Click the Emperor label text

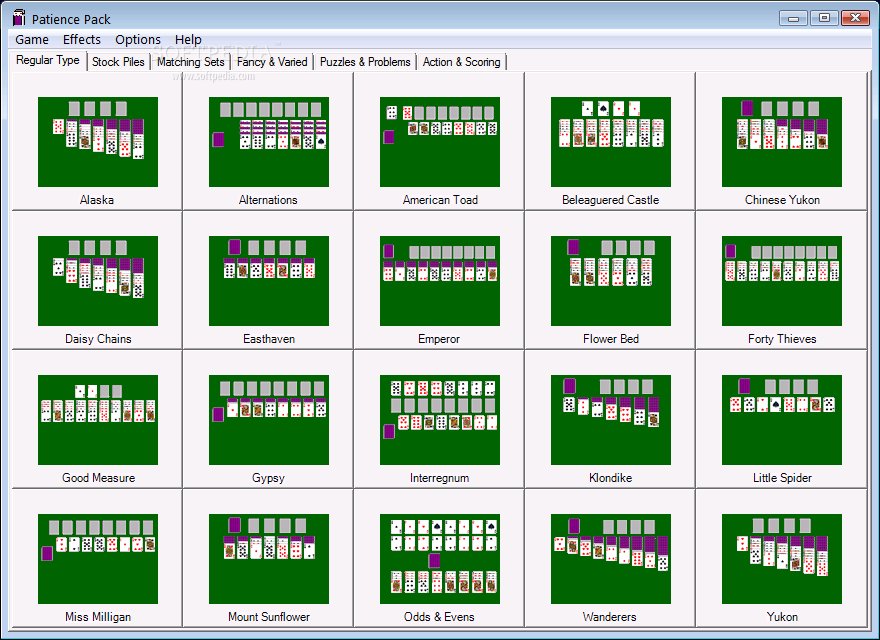click(439, 339)
